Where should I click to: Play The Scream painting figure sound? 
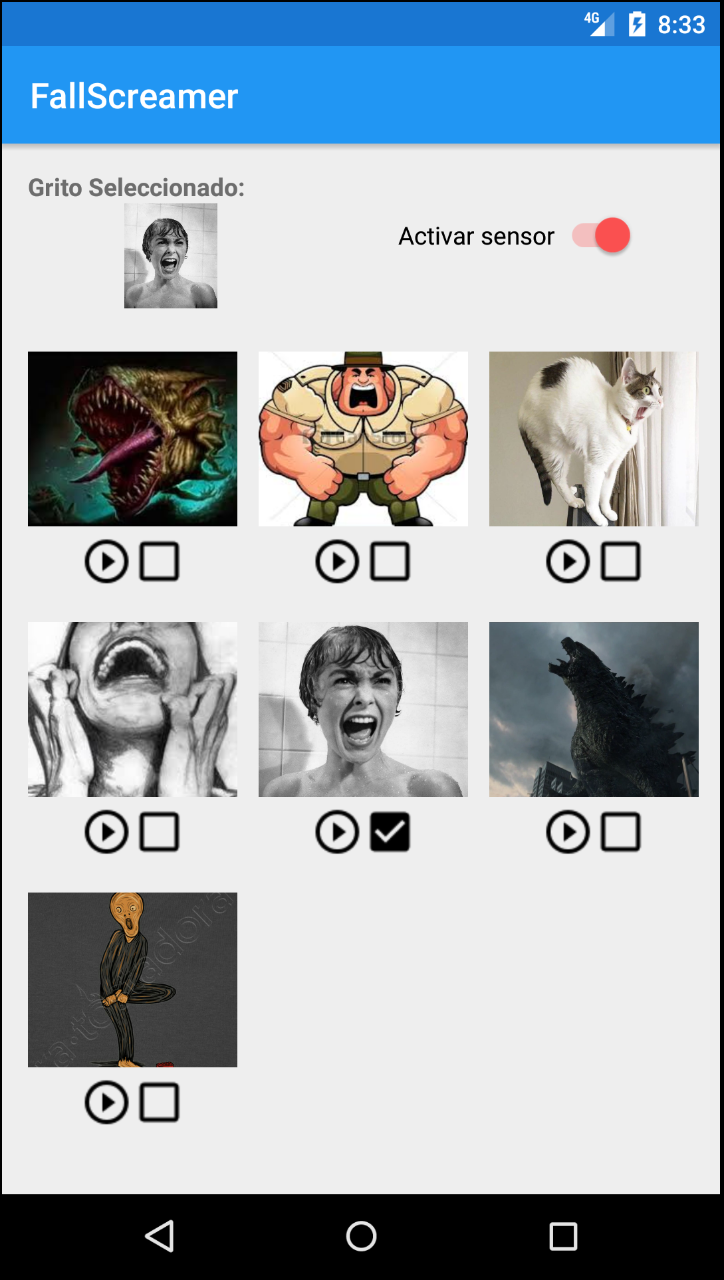[x=107, y=1103]
